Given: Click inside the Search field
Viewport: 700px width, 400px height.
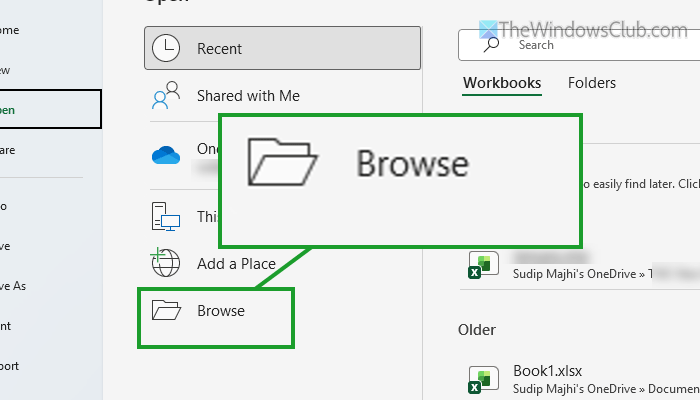Looking at the screenshot, I should coord(579,45).
